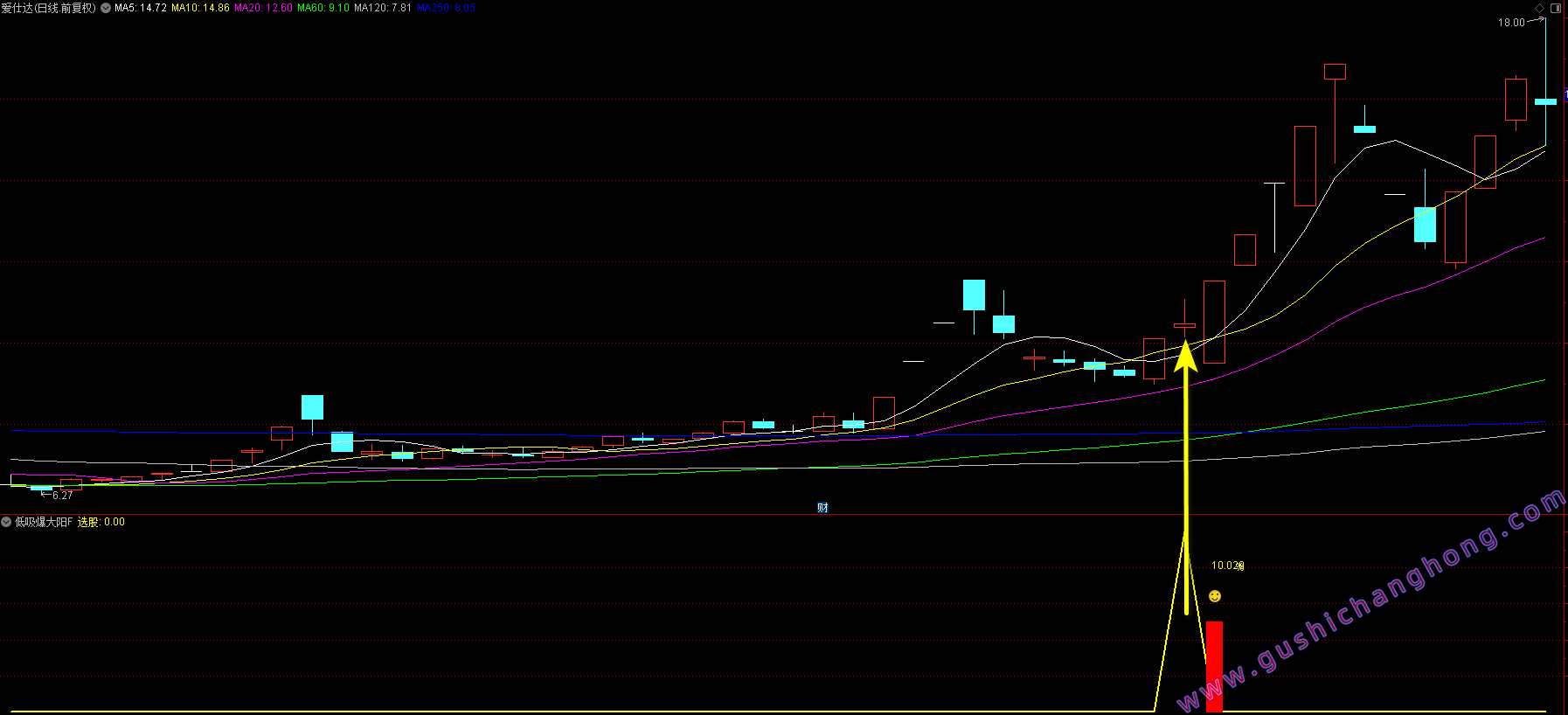
Task: Click the 财 financial marker icon
Action: pyautogui.click(x=822, y=508)
